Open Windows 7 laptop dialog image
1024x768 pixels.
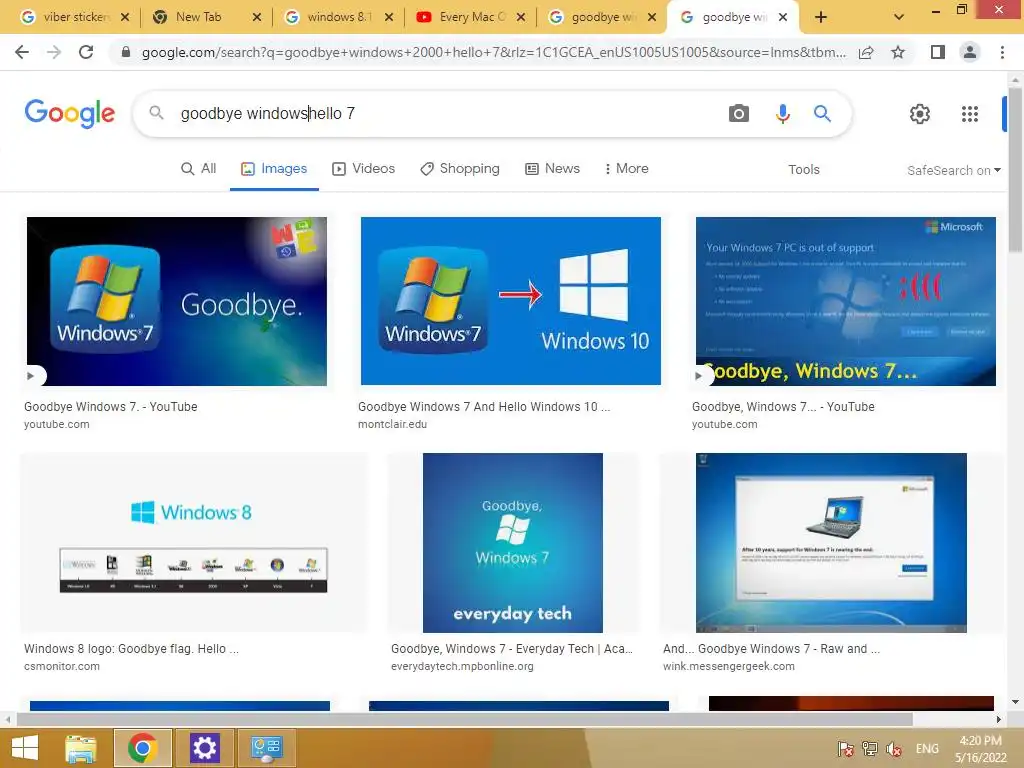point(831,543)
